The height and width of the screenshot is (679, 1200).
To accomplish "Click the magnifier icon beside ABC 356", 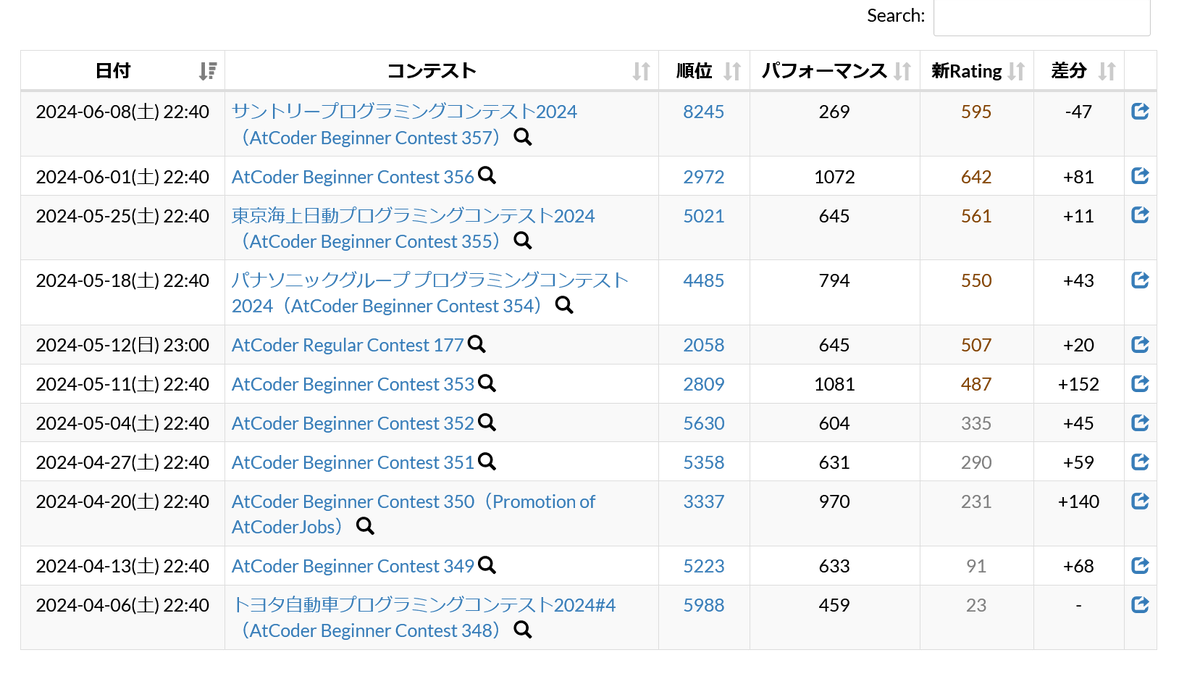I will [x=487, y=176].
